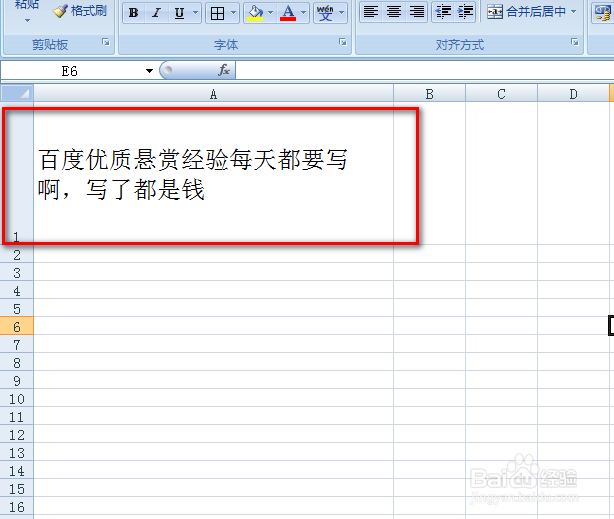
Task: Apply the yellow fill color bucket
Action: coord(255,13)
